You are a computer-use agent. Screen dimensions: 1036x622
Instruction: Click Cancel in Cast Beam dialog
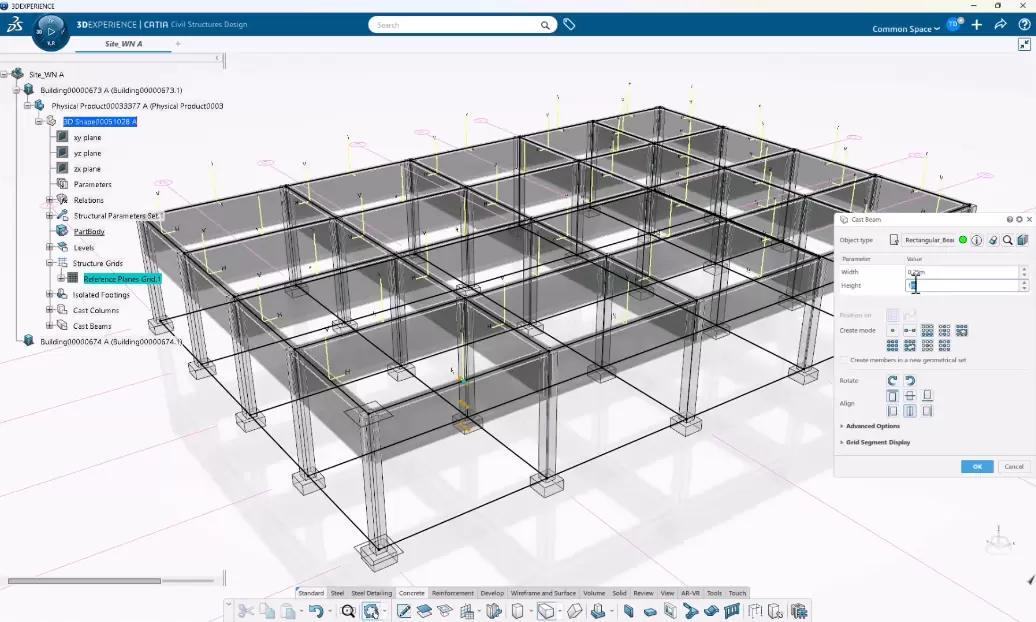pos(1013,467)
